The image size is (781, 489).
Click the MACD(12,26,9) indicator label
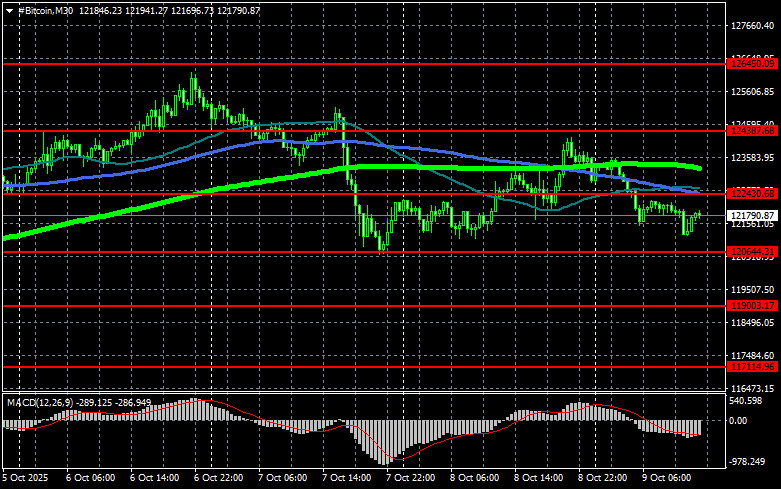(40, 402)
